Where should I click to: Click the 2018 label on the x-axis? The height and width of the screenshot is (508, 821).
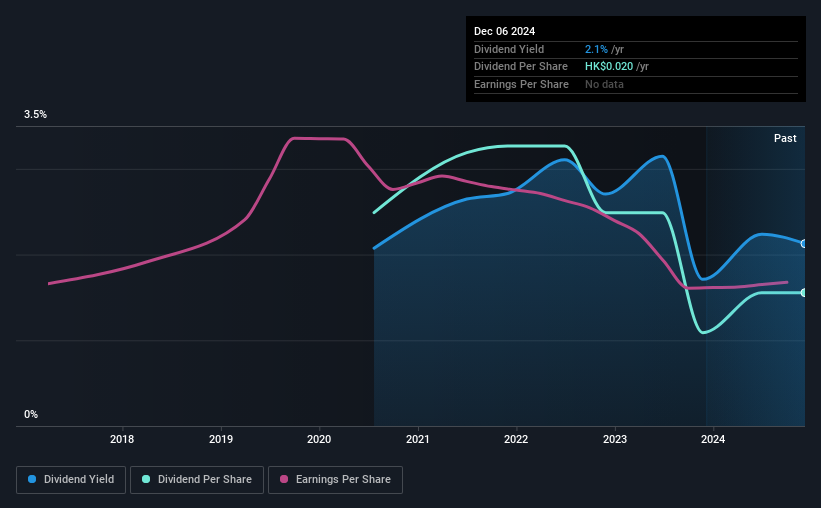point(122,439)
